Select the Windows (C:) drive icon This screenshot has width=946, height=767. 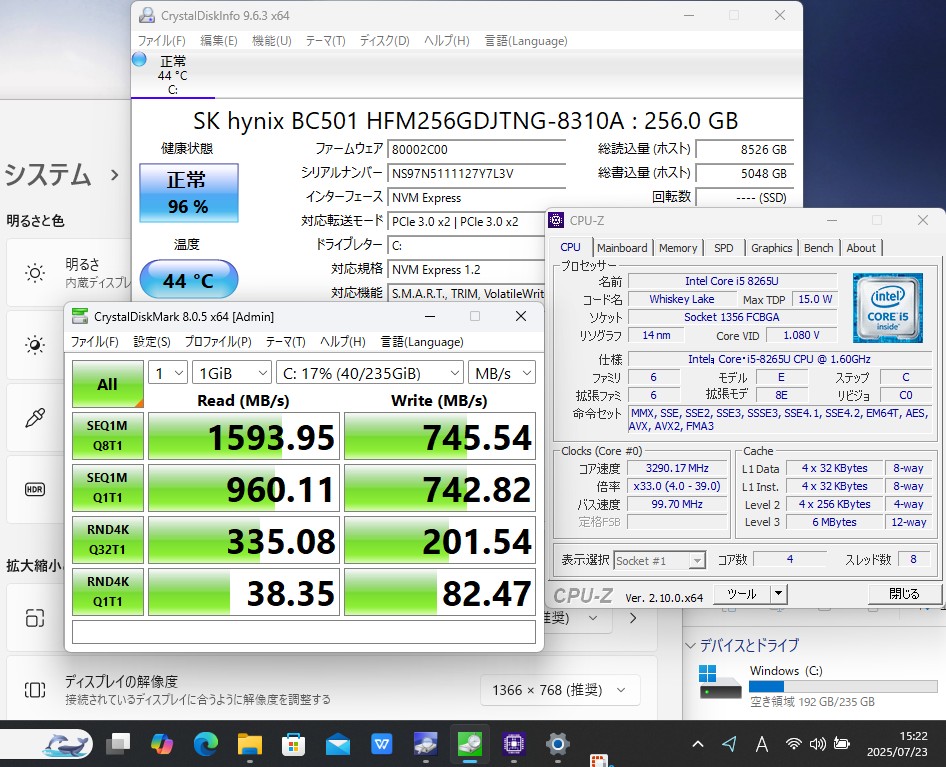click(x=720, y=682)
